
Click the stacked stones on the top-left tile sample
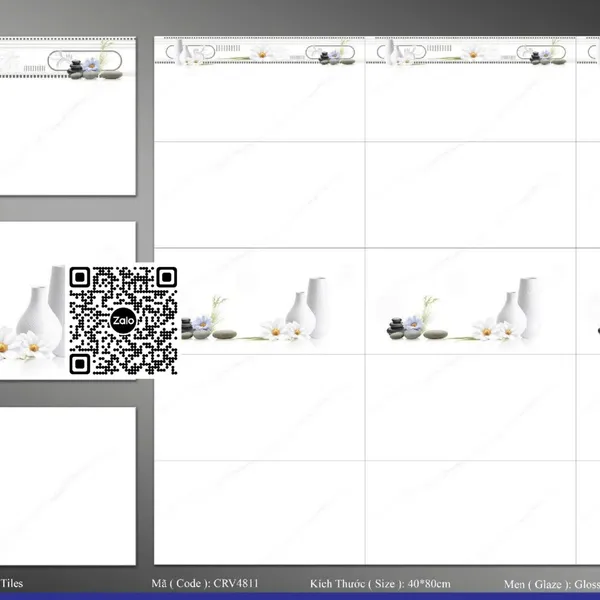coord(76,68)
